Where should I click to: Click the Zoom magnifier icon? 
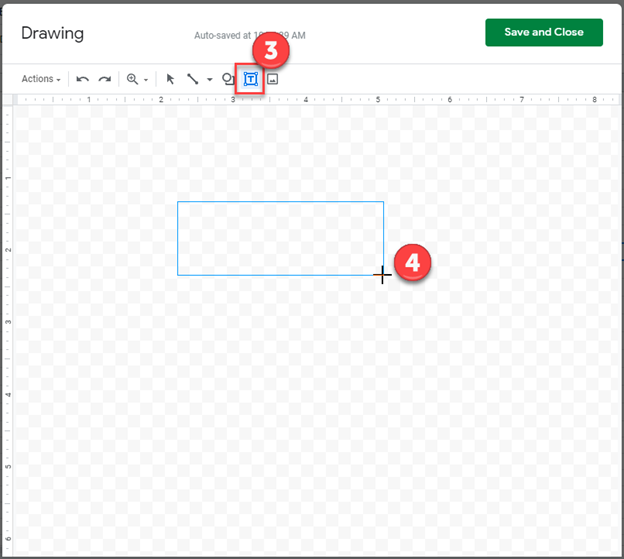132,79
